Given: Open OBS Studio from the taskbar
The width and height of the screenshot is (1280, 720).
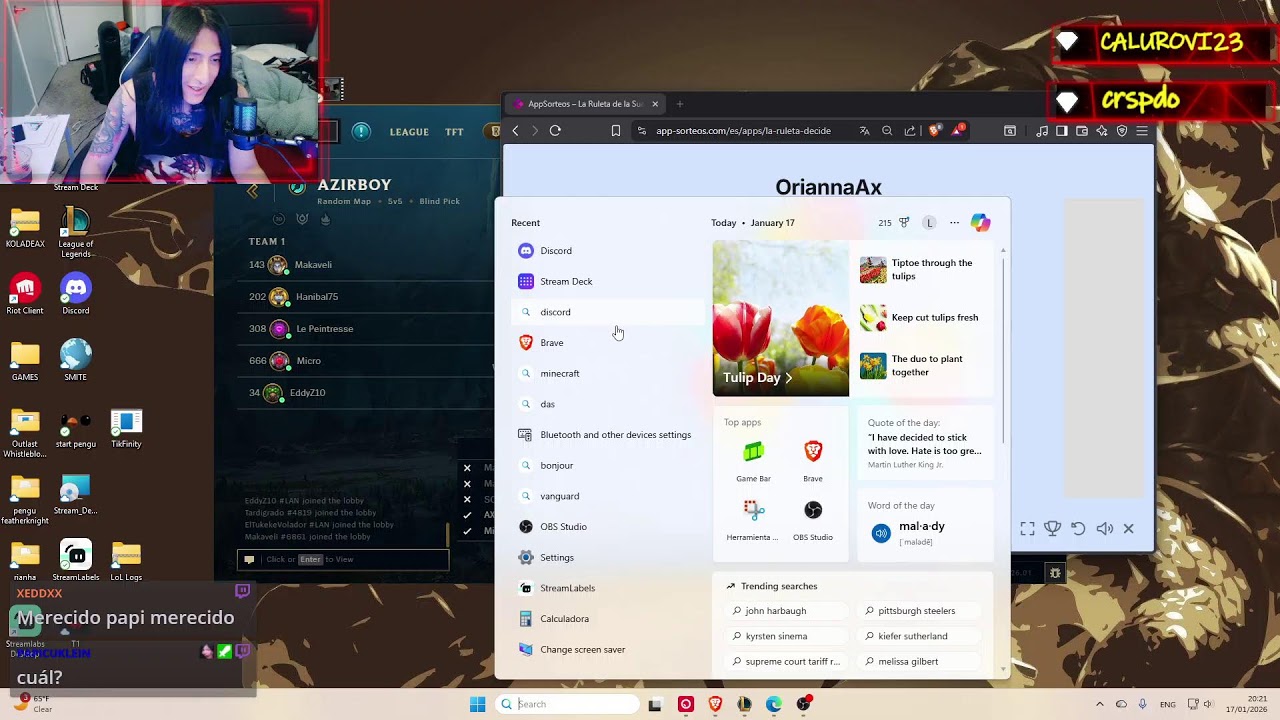Looking at the screenshot, I should [x=803, y=704].
